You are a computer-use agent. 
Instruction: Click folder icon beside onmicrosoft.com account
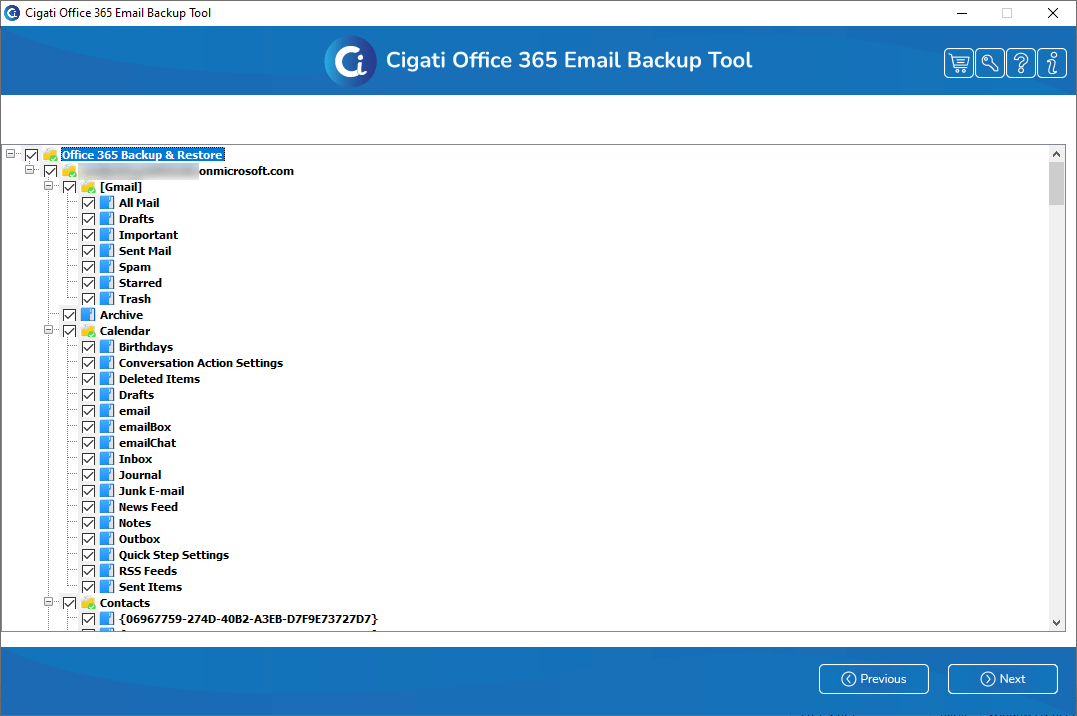[69, 170]
